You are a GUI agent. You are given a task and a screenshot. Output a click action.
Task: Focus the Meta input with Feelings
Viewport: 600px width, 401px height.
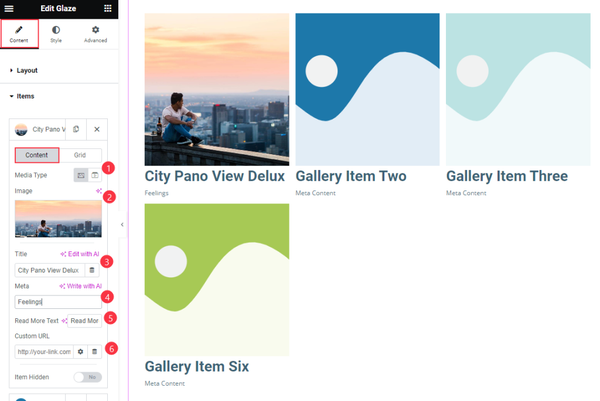click(x=58, y=302)
